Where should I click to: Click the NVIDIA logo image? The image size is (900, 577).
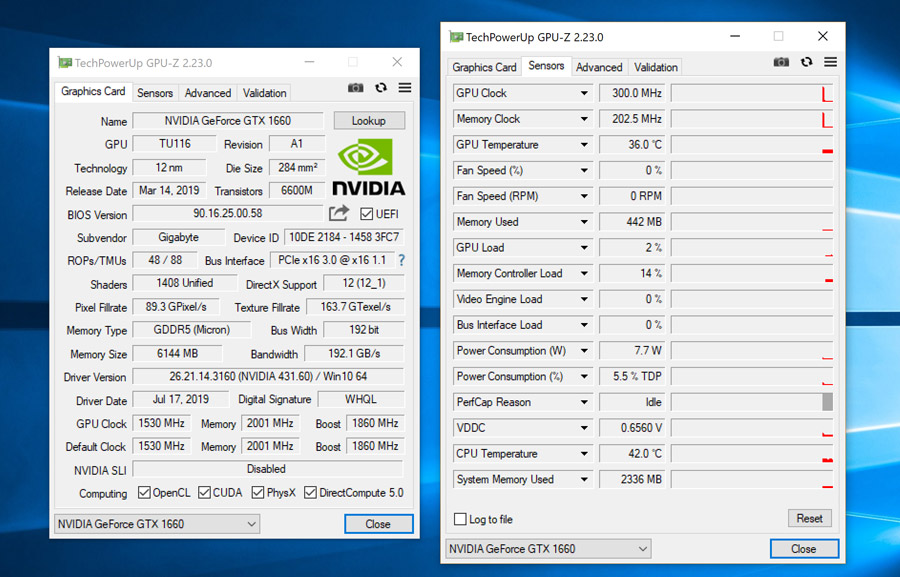pos(368,167)
